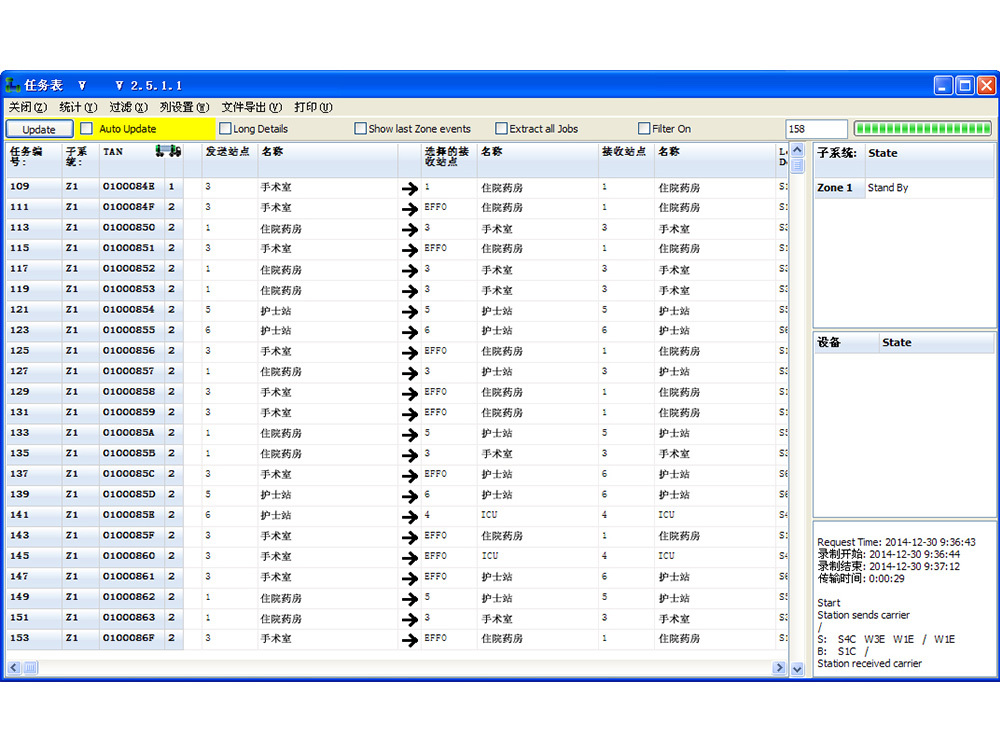
Task: Select task row 109
Action: (397, 187)
